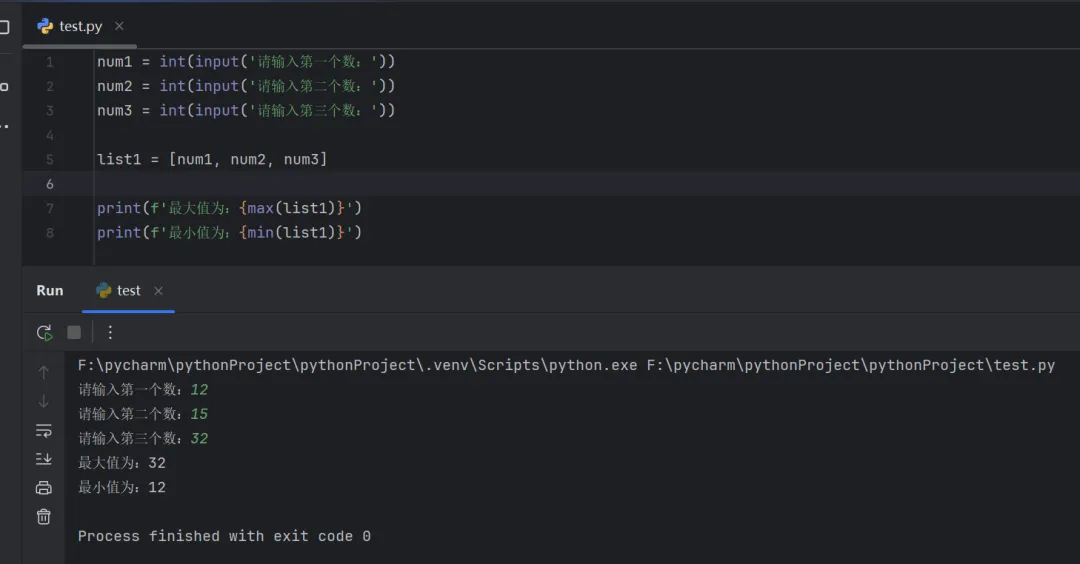Place cursor on empty line 6
Viewport: 1080px width, 564px height.
coord(400,184)
